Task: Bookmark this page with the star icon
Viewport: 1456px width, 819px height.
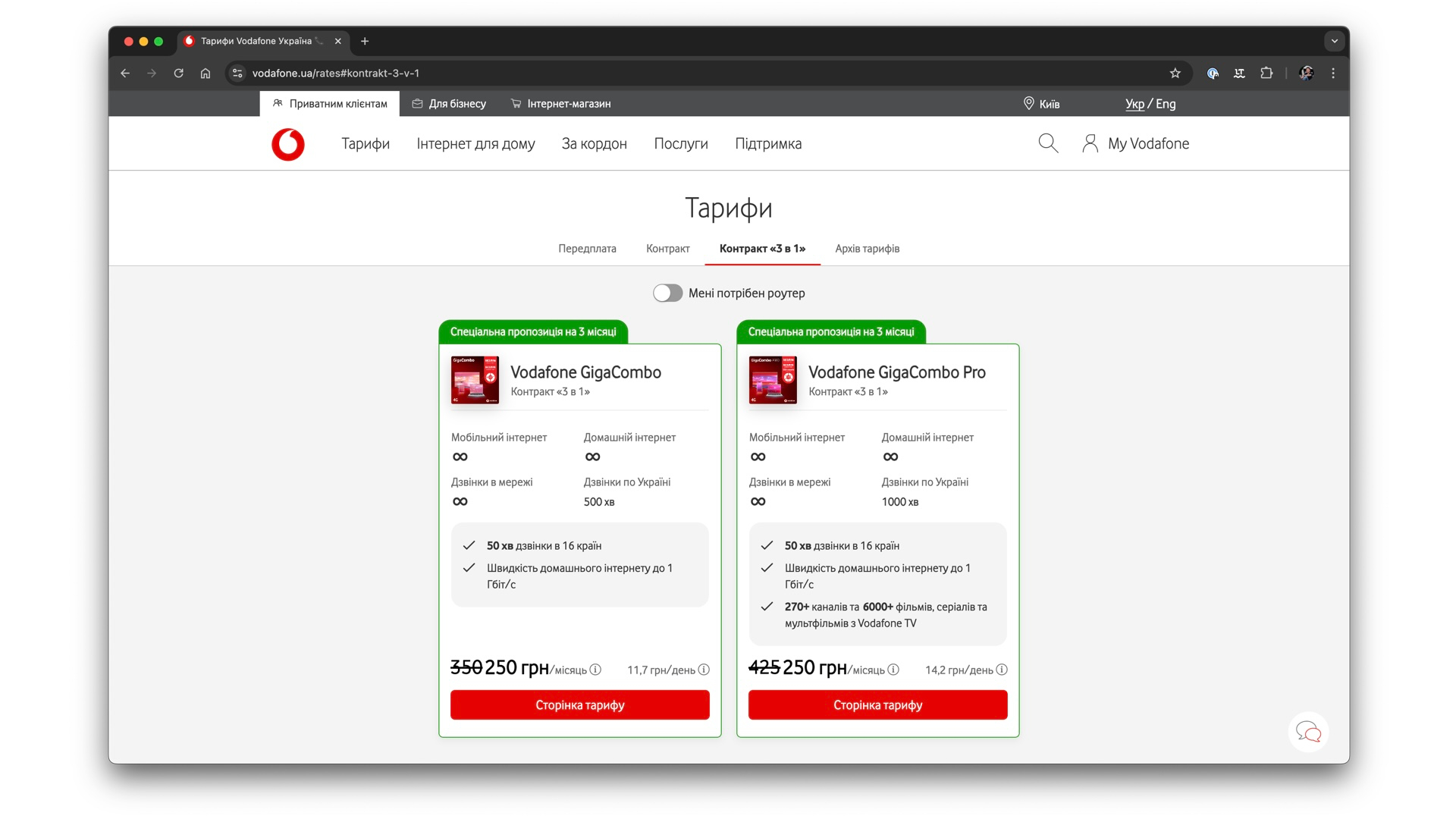Action: [x=1175, y=74]
